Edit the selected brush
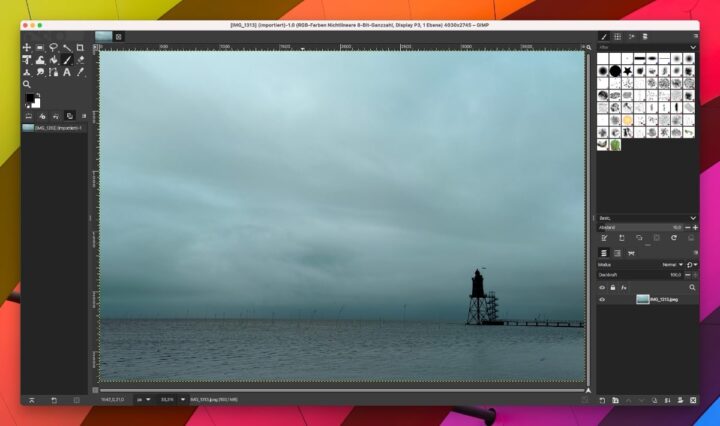 604,238
